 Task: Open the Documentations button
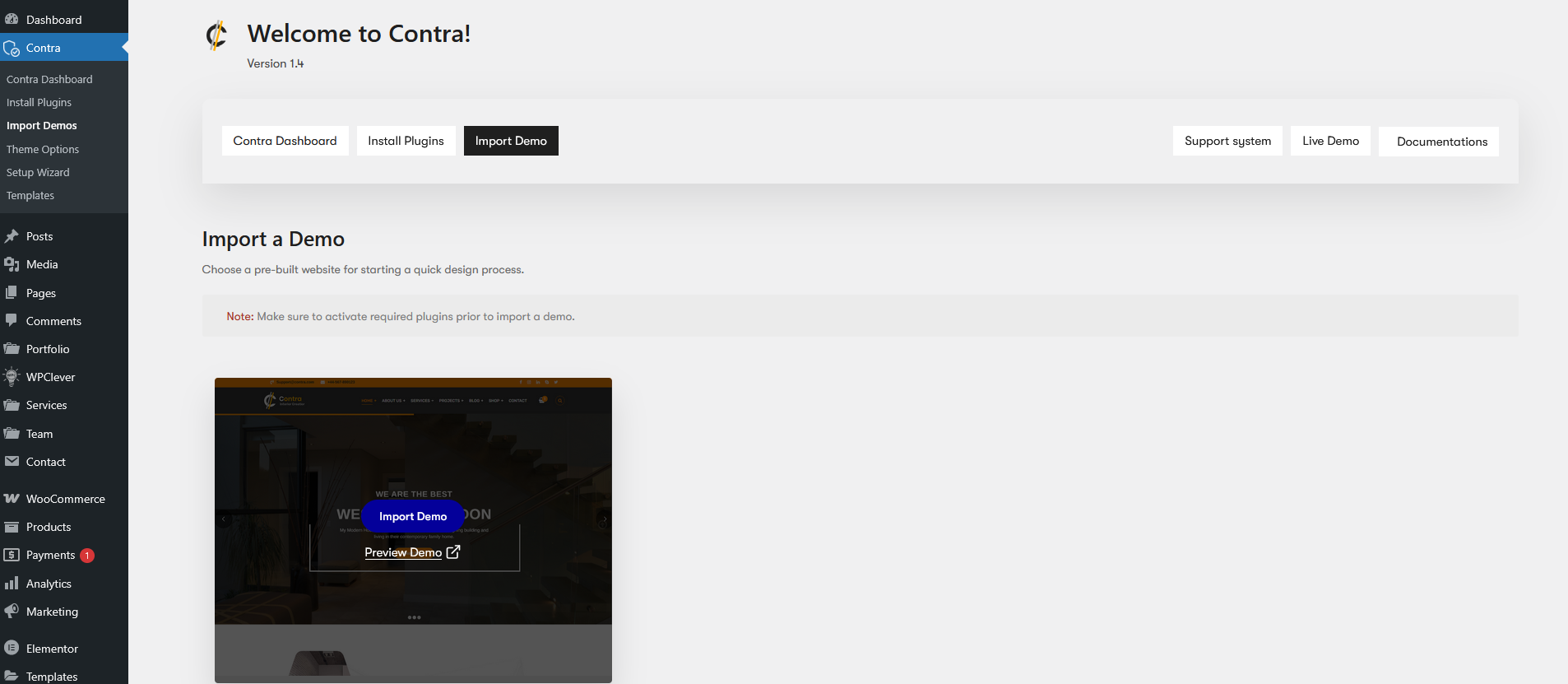tap(1441, 142)
